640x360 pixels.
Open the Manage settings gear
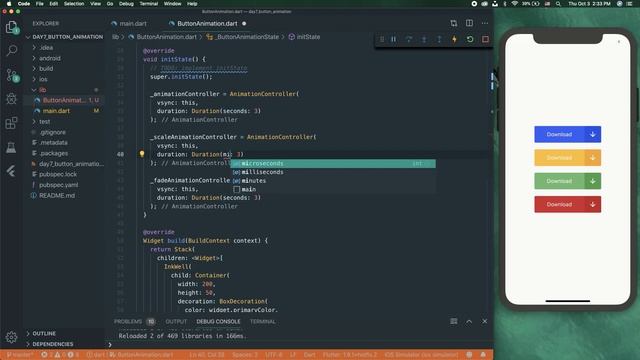coord(11,337)
